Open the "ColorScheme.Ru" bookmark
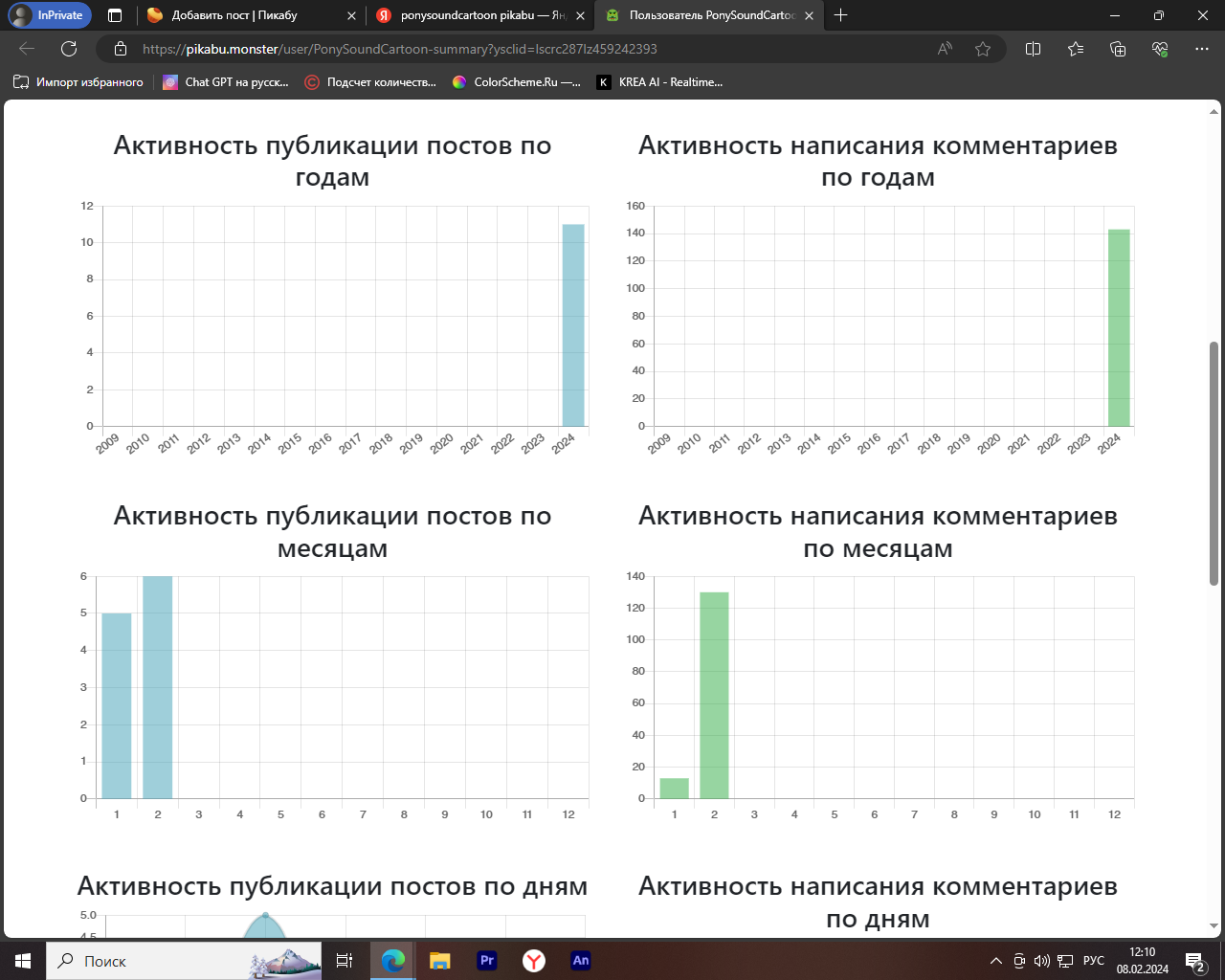This screenshot has width=1225, height=980. (x=517, y=82)
